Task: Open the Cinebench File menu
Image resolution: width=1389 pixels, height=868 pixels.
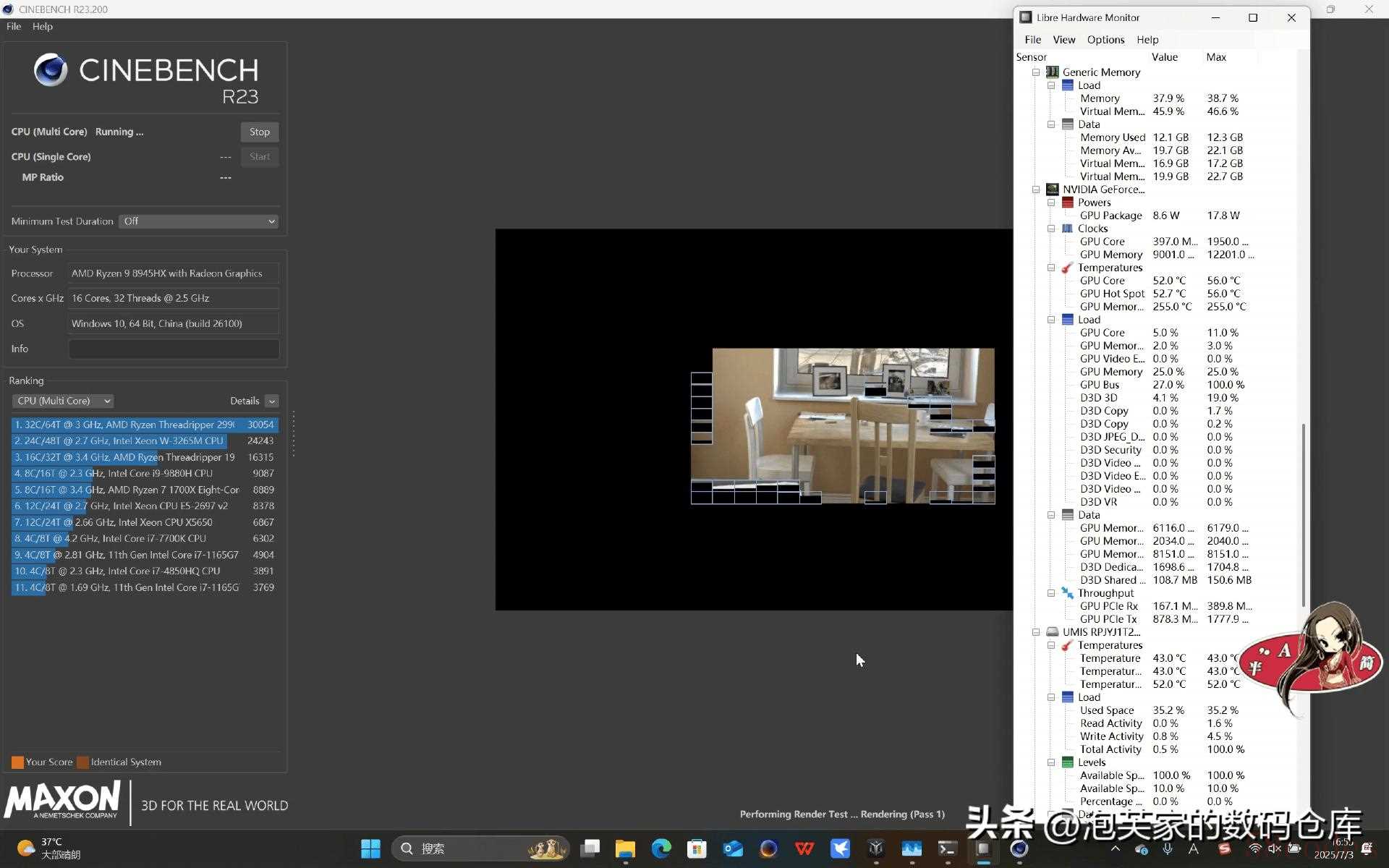Action: coord(14,26)
